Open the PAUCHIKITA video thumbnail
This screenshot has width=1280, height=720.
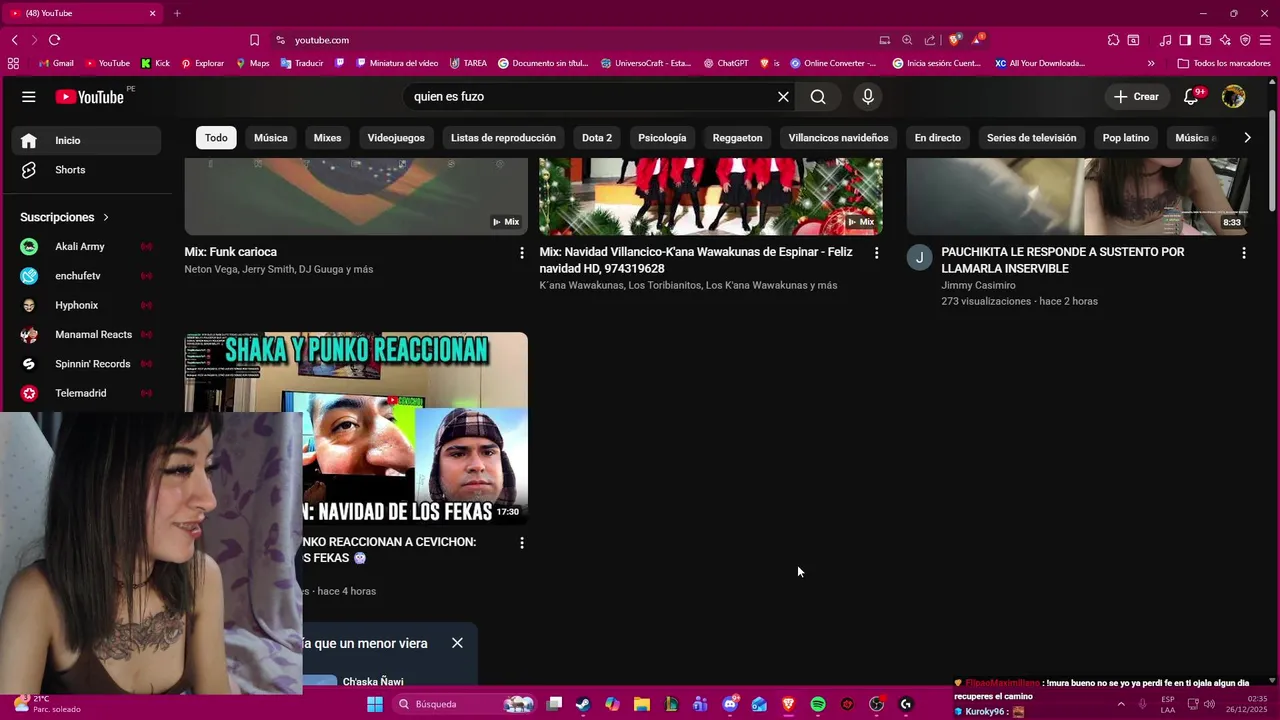(1078, 196)
